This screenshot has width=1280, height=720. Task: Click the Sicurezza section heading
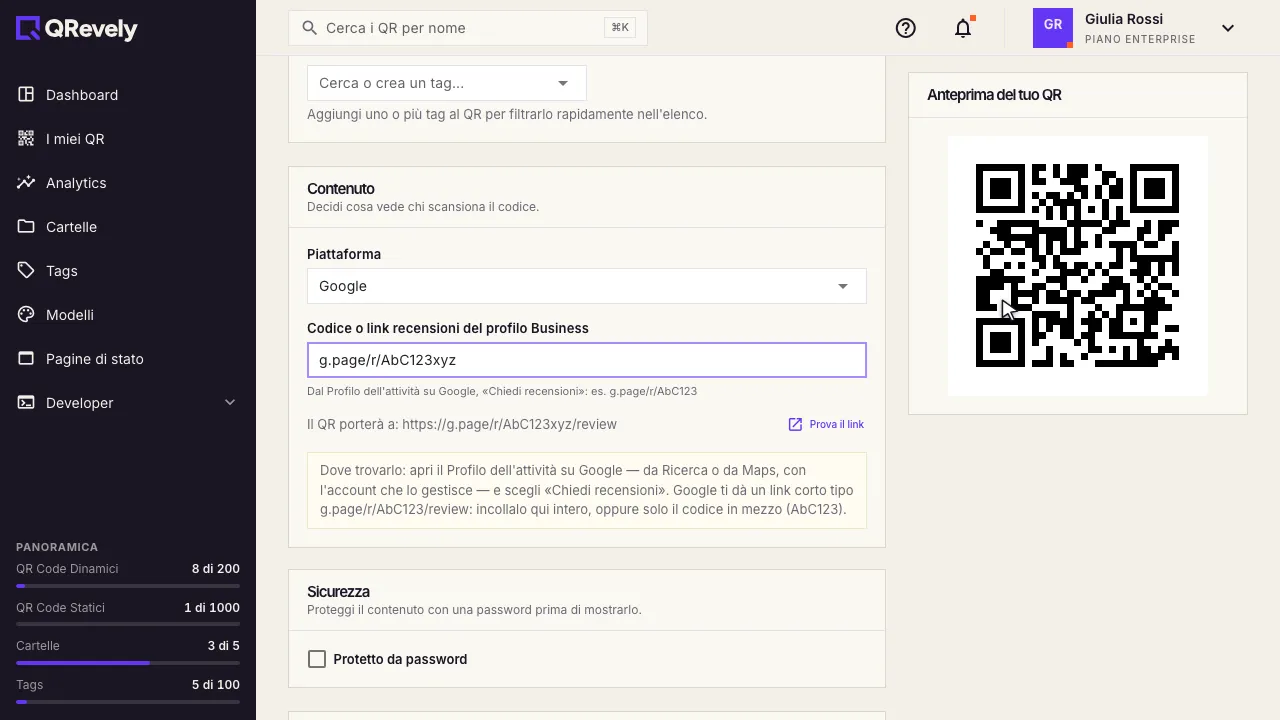[338, 592]
